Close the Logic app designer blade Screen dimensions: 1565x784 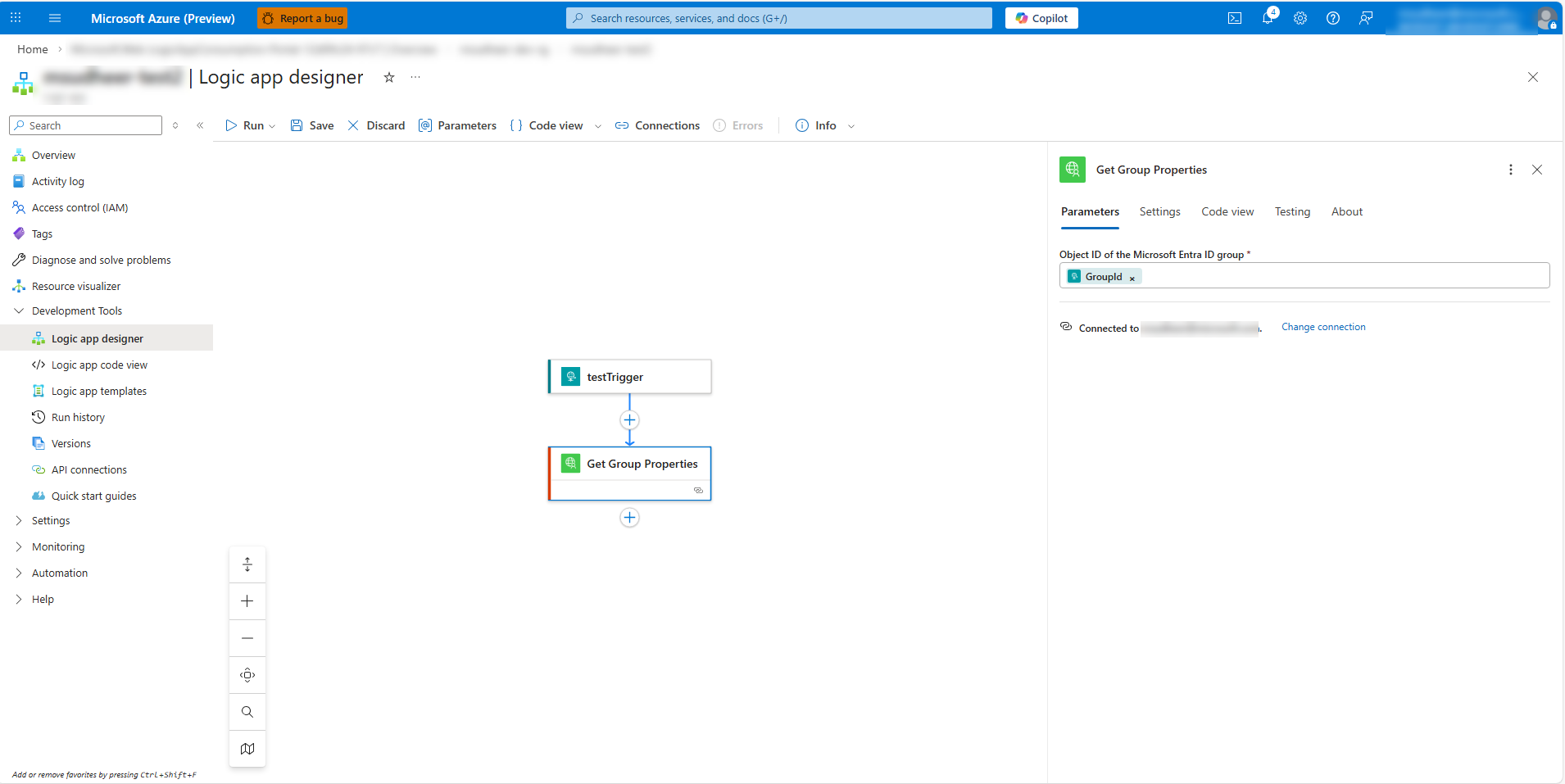pyautogui.click(x=1533, y=77)
